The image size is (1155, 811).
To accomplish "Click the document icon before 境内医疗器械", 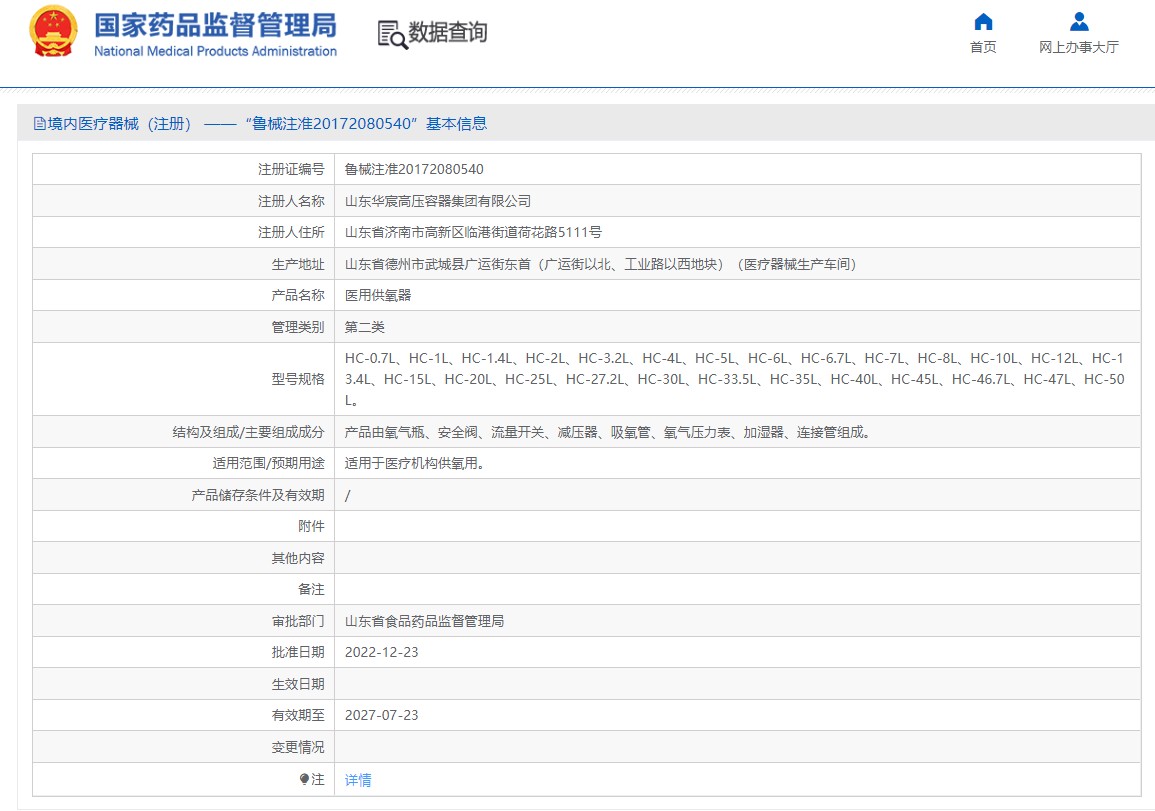I will coord(39,124).
